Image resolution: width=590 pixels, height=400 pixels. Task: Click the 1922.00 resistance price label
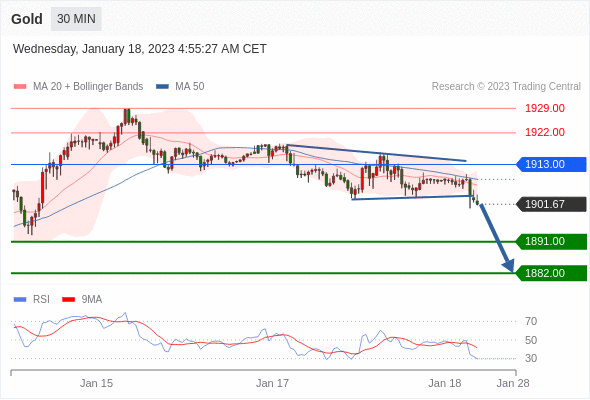[x=544, y=132]
